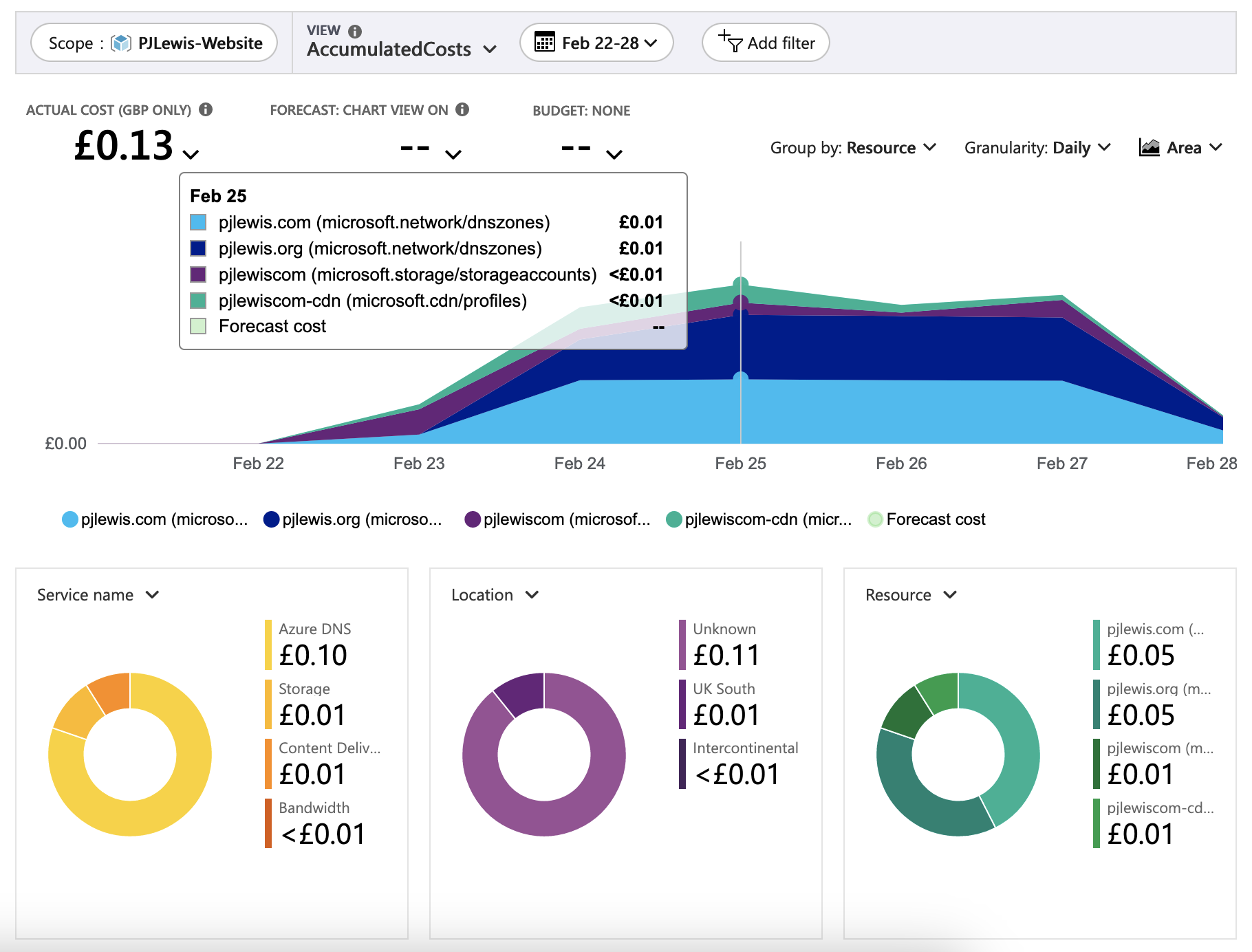Select the pjlewiscom (m... £0.01 resource entry
Viewport: 1252px width, 952px height.
[x=1154, y=764]
